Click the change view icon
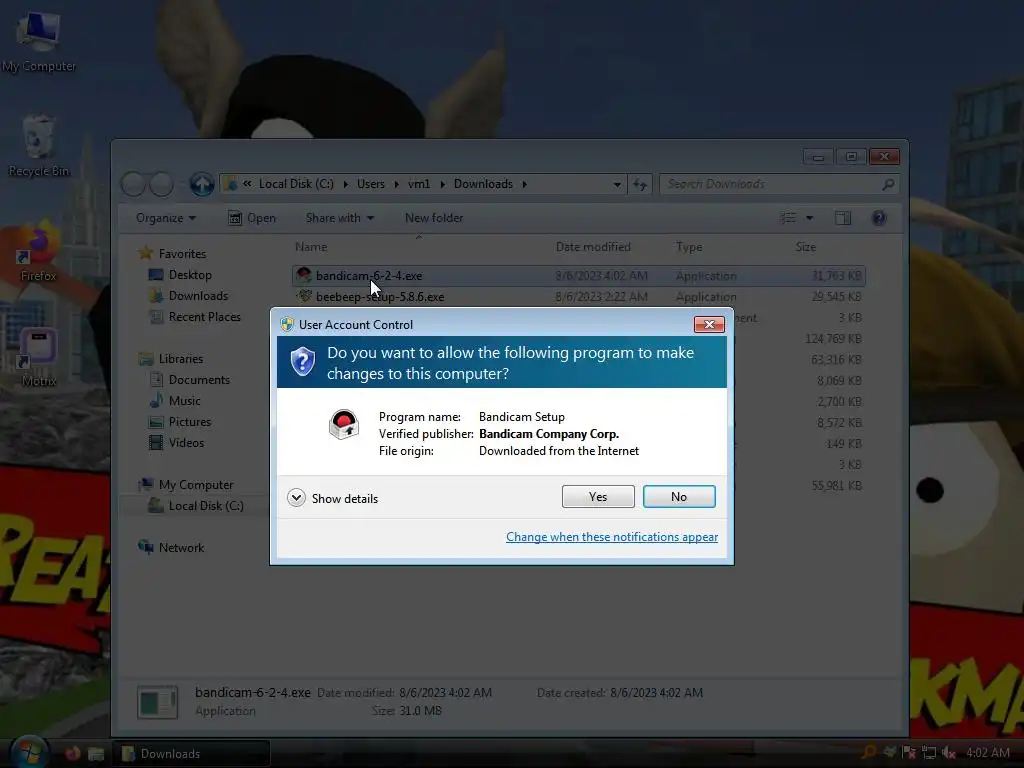Viewport: 1024px width, 768px height. 788,218
